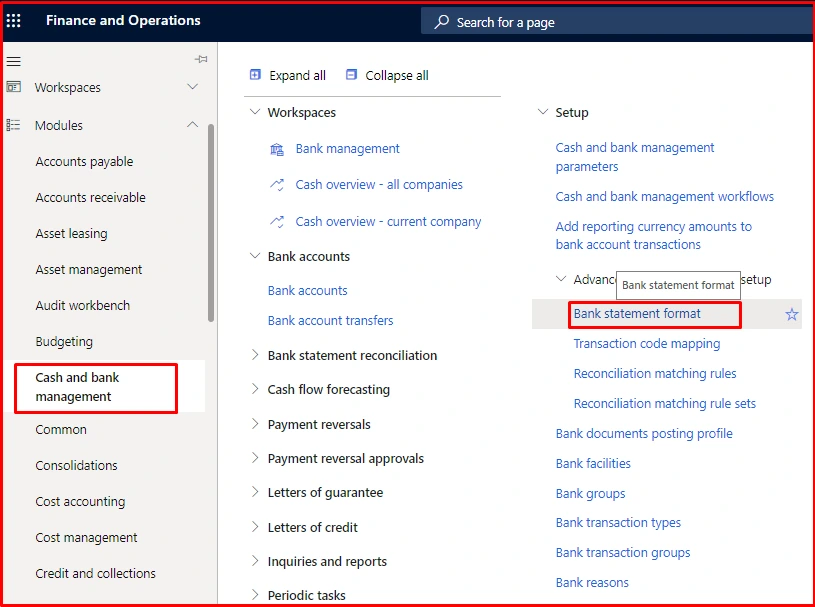Screen dimensions: 815x607
Task: Click Cash overview all companies chart icon
Action: tap(277, 185)
